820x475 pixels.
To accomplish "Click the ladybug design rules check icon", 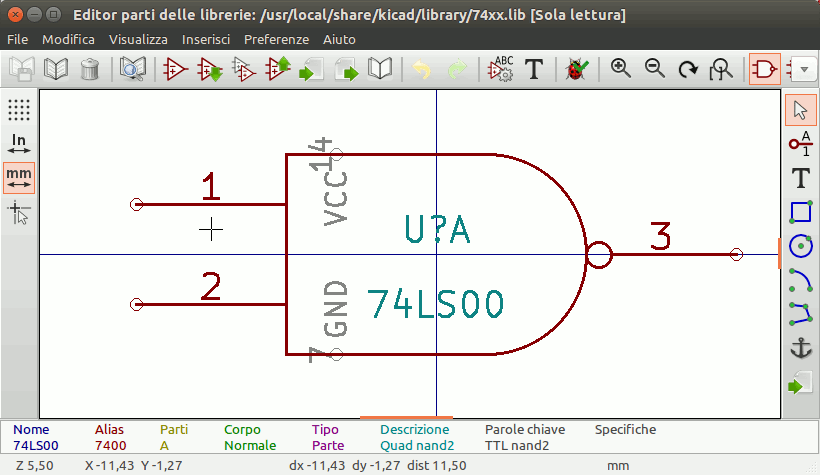I will 575,70.
